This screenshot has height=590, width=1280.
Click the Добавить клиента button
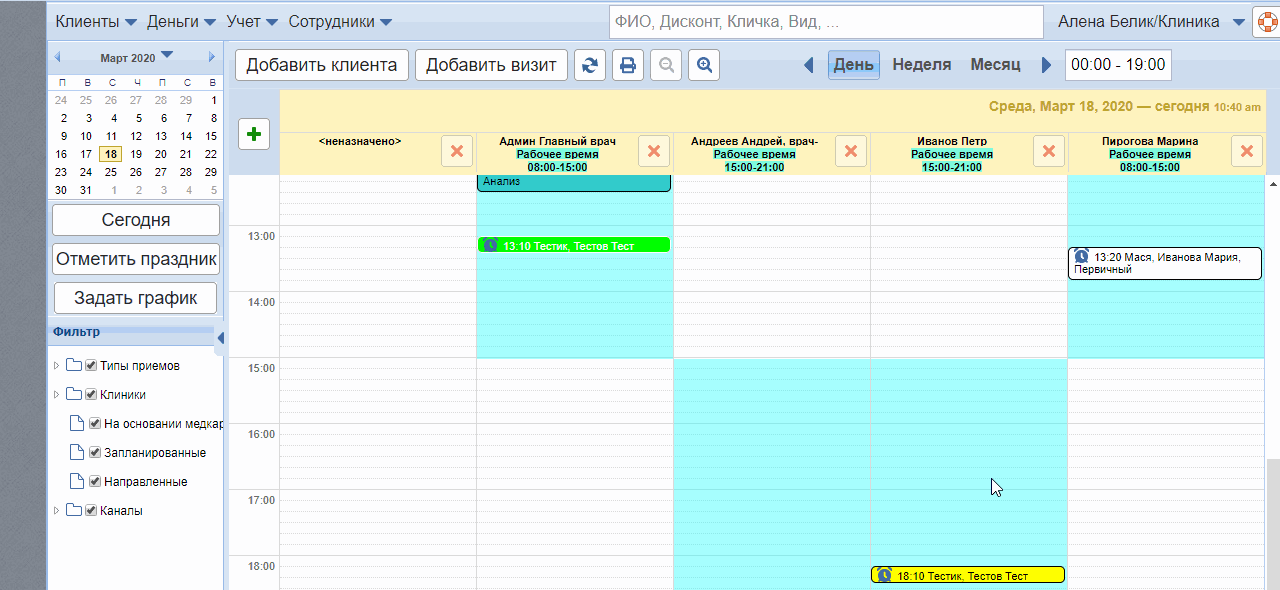click(322, 65)
